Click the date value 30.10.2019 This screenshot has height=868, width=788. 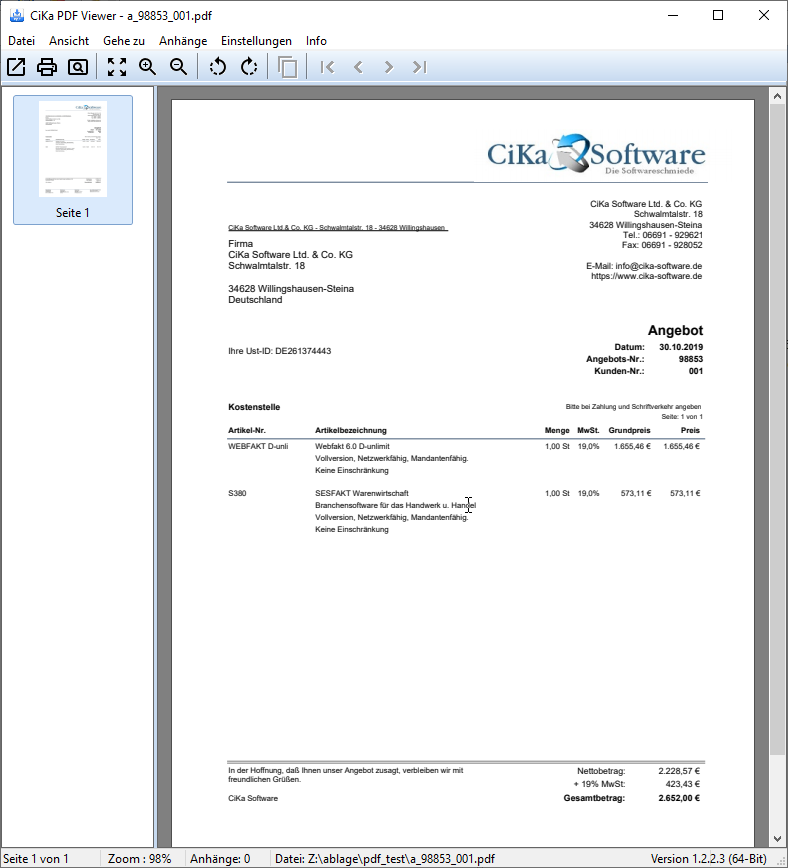(x=681, y=347)
